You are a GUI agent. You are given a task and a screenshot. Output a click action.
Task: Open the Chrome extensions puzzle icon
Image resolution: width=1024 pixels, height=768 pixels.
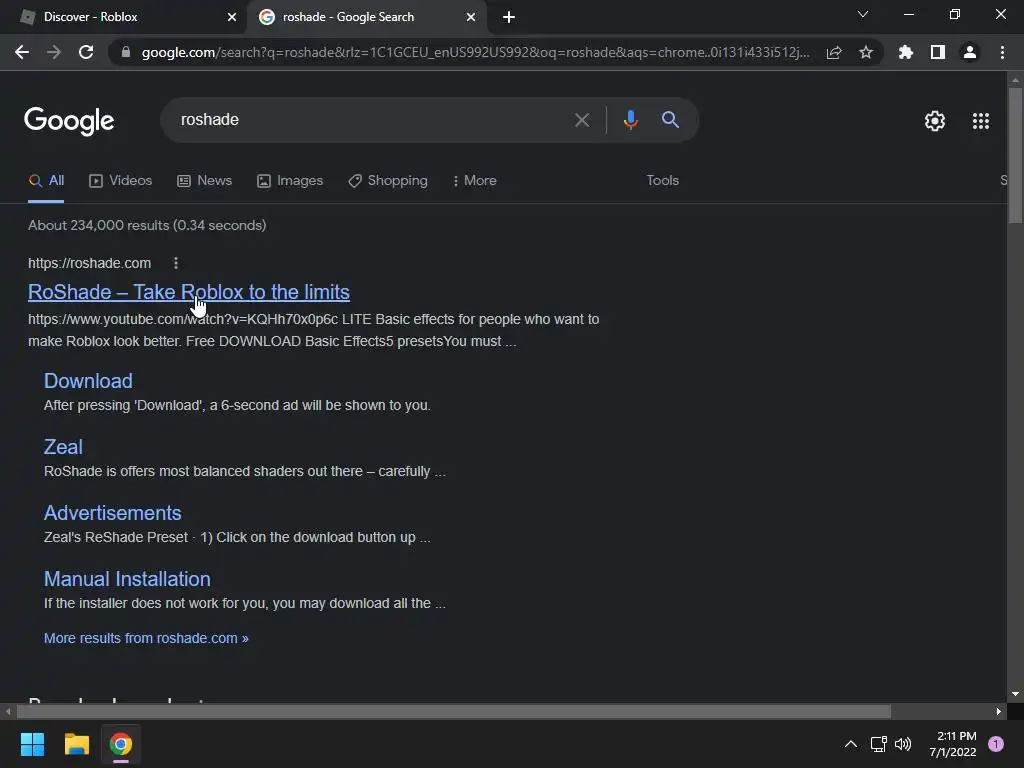coord(906,52)
